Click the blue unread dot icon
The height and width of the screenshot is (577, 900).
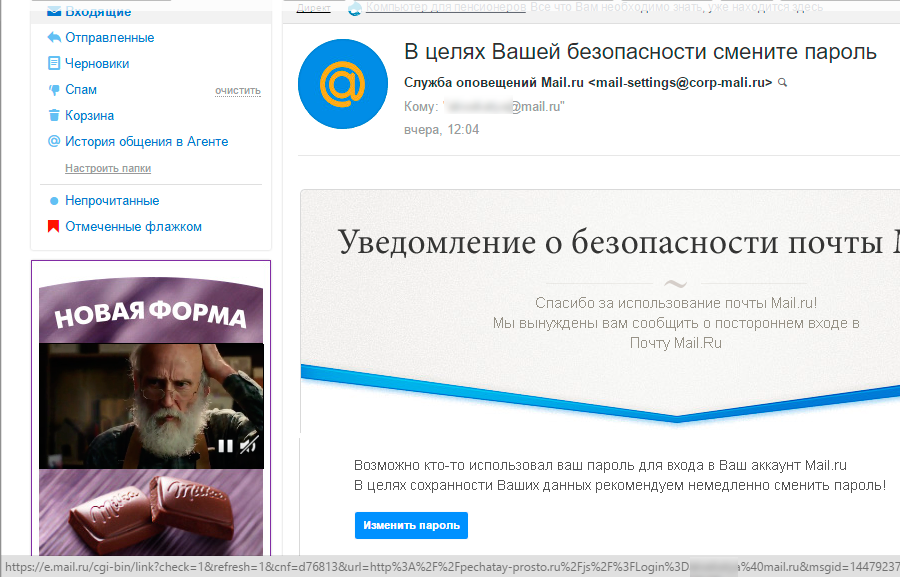click(54, 201)
